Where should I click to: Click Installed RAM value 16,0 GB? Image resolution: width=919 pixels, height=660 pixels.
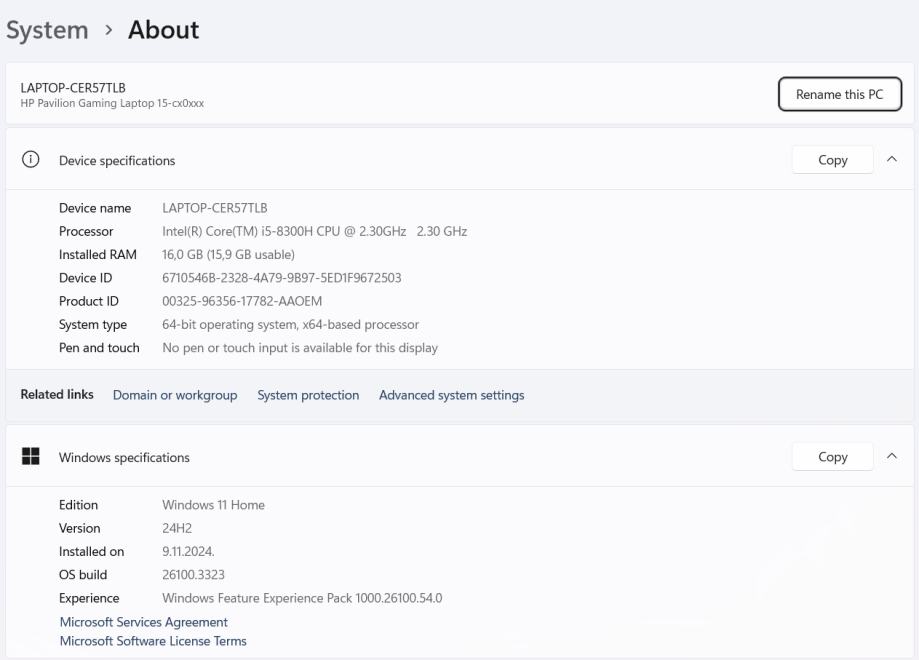pos(228,254)
